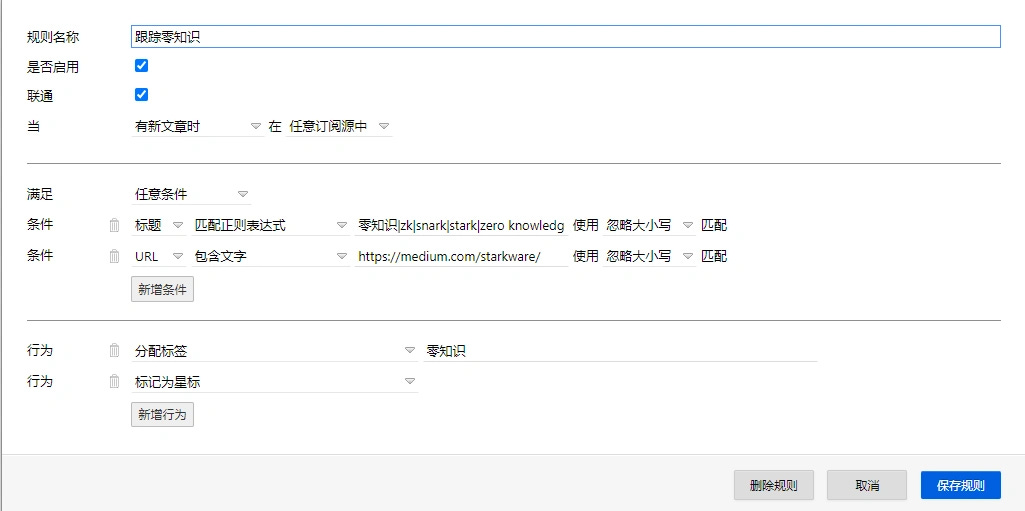This screenshot has width=1025, height=511.
Task: Click 使用 text in the 标题 condition
Action: (586, 225)
